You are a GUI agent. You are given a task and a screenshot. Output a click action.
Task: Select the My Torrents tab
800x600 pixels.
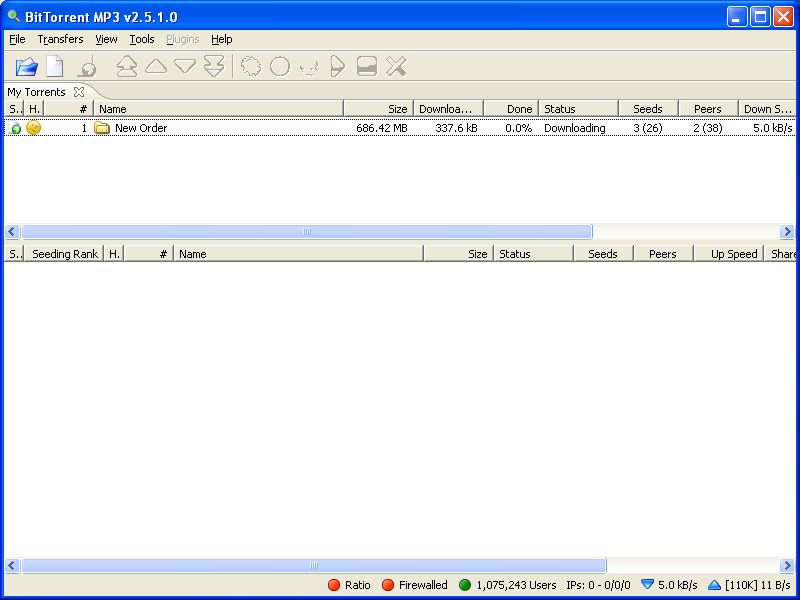(36, 92)
